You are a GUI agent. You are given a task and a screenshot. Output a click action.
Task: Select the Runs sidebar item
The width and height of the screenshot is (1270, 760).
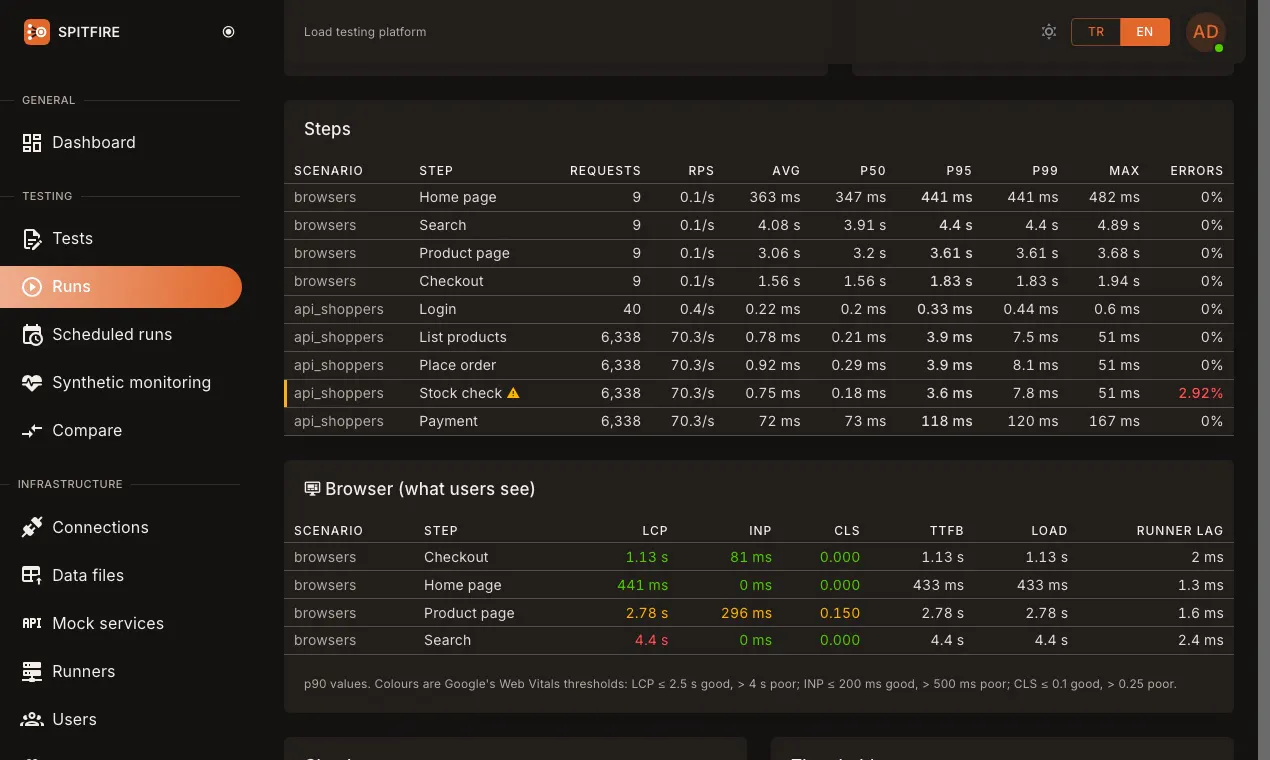(x=120, y=286)
